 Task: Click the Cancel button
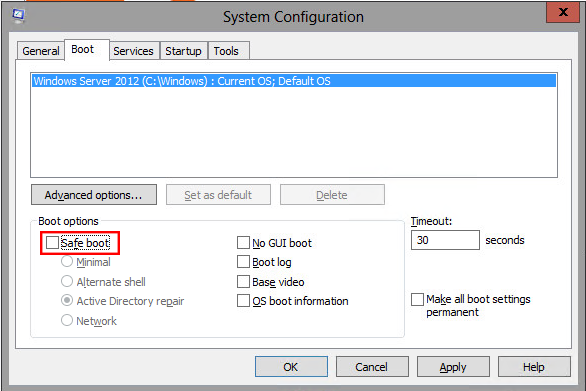tap(372, 367)
